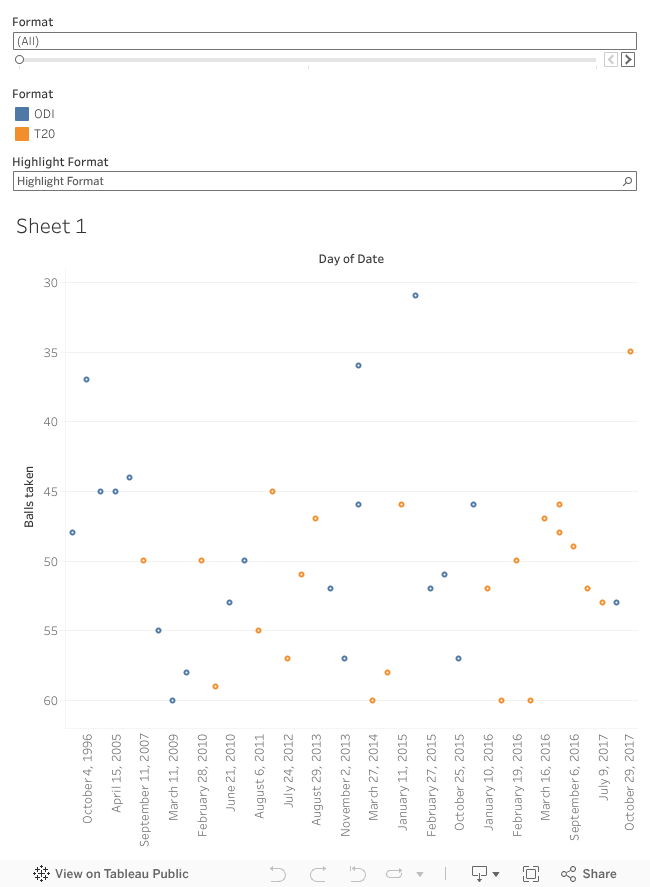This screenshot has width=650, height=887.
Task: Click the Undo arrow in bottom toolbar
Action: (278, 874)
